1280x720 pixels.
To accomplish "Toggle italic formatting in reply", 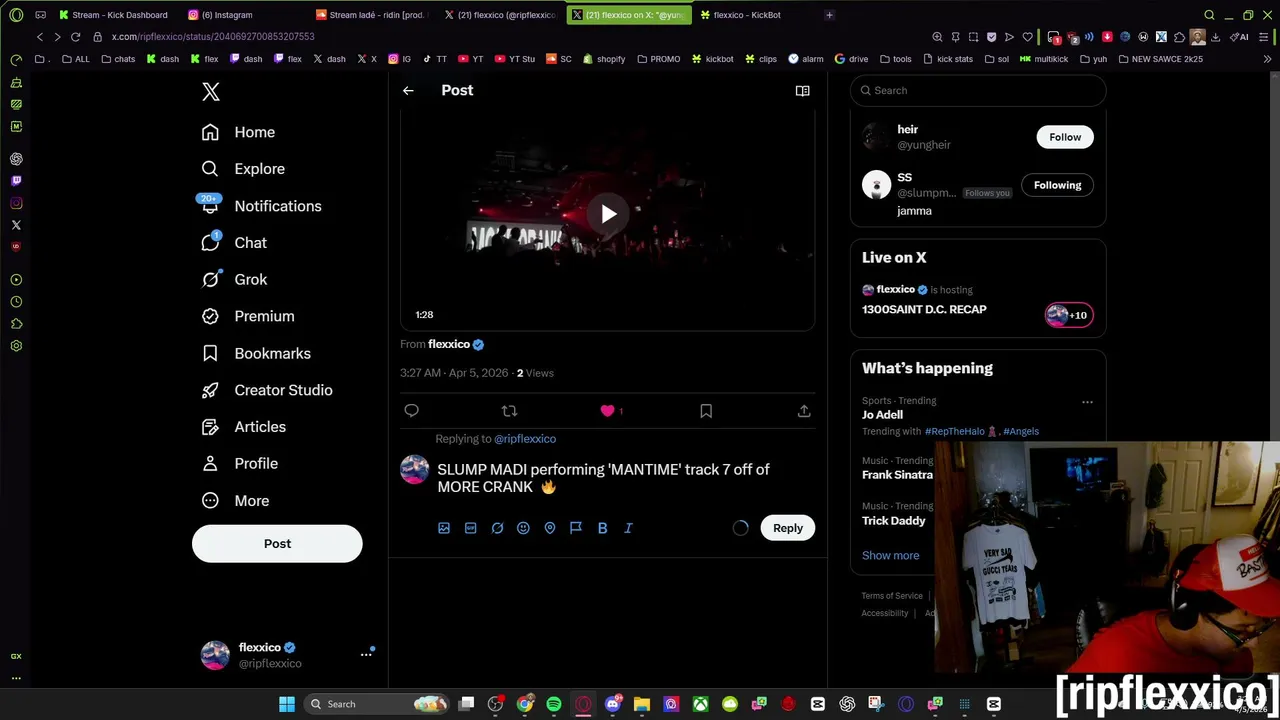I will click(x=628, y=528).
